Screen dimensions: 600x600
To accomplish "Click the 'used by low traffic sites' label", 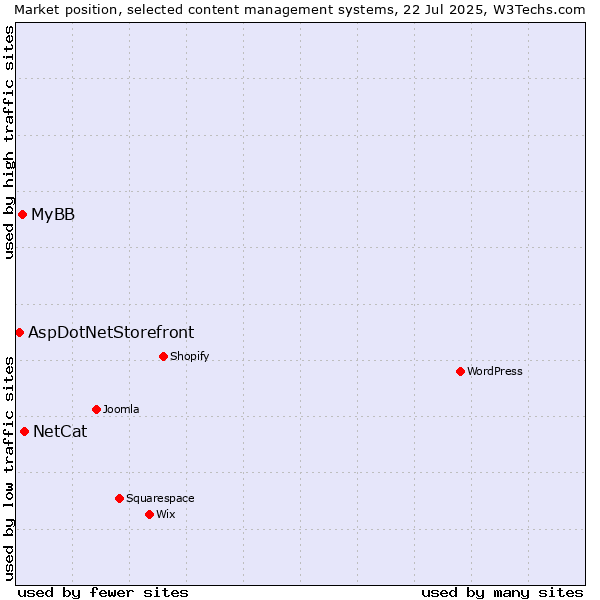I will point(9,469).
